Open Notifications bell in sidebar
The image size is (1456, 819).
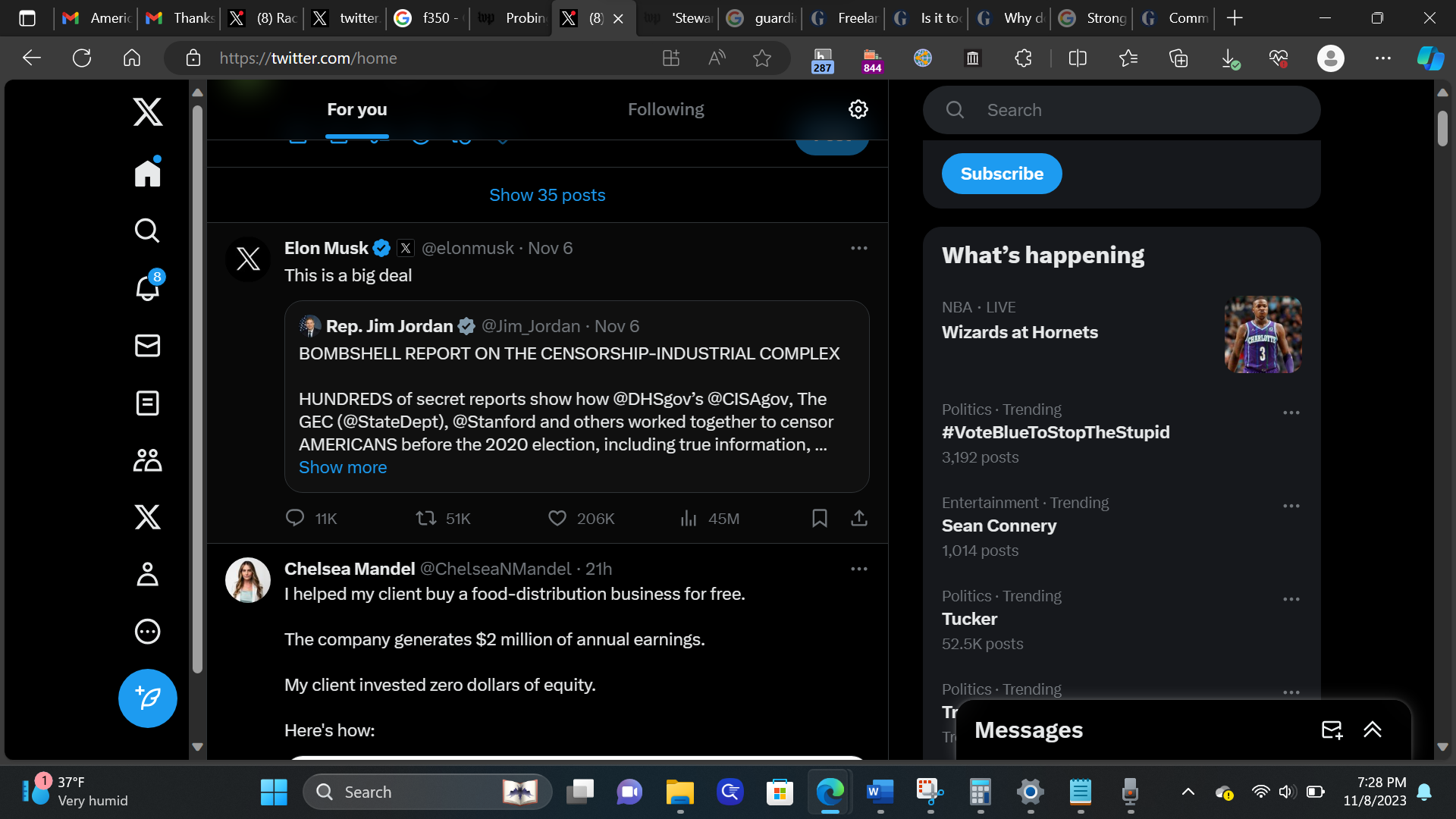click(147, 288)
